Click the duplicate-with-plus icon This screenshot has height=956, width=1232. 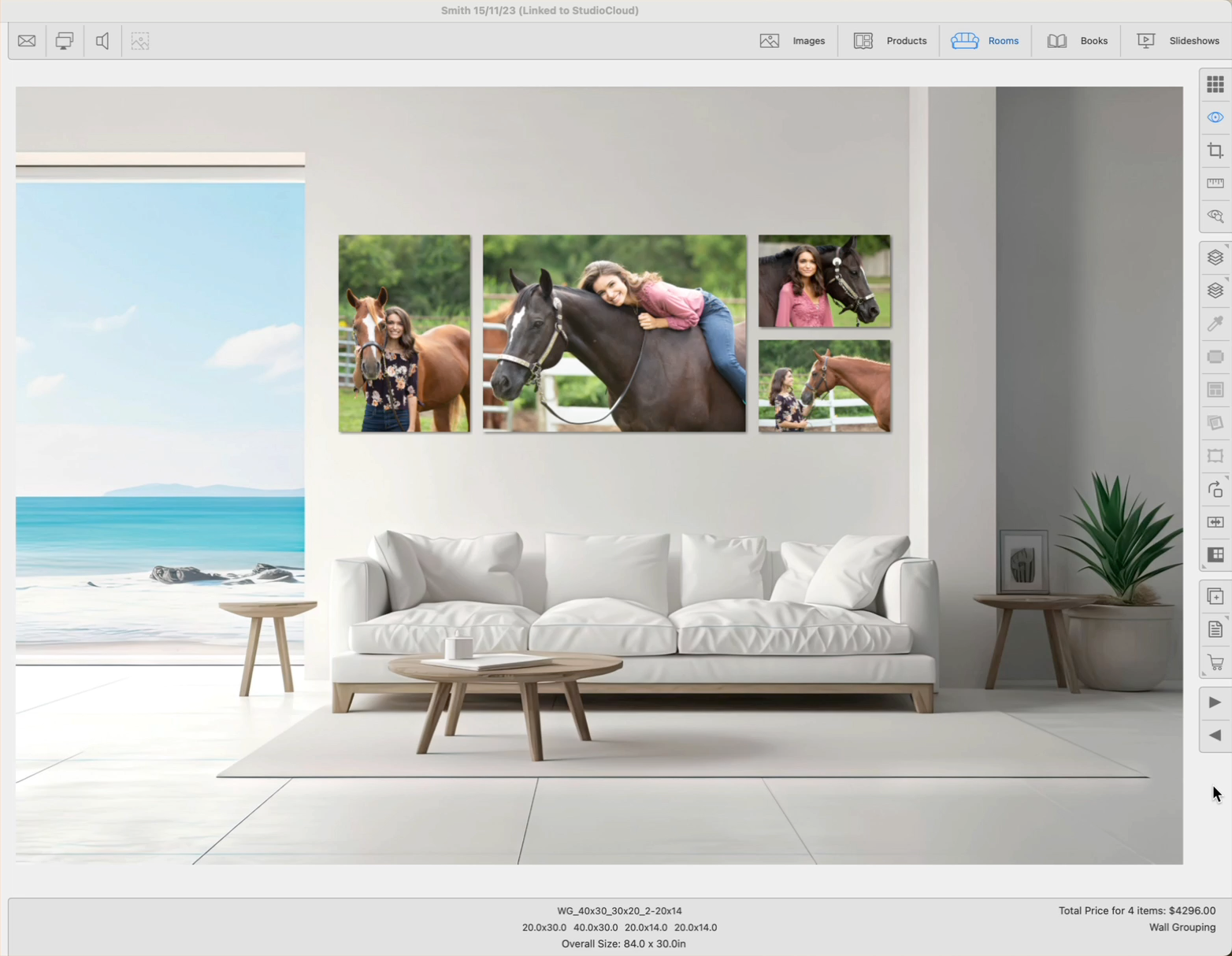tap(1215, 596)
